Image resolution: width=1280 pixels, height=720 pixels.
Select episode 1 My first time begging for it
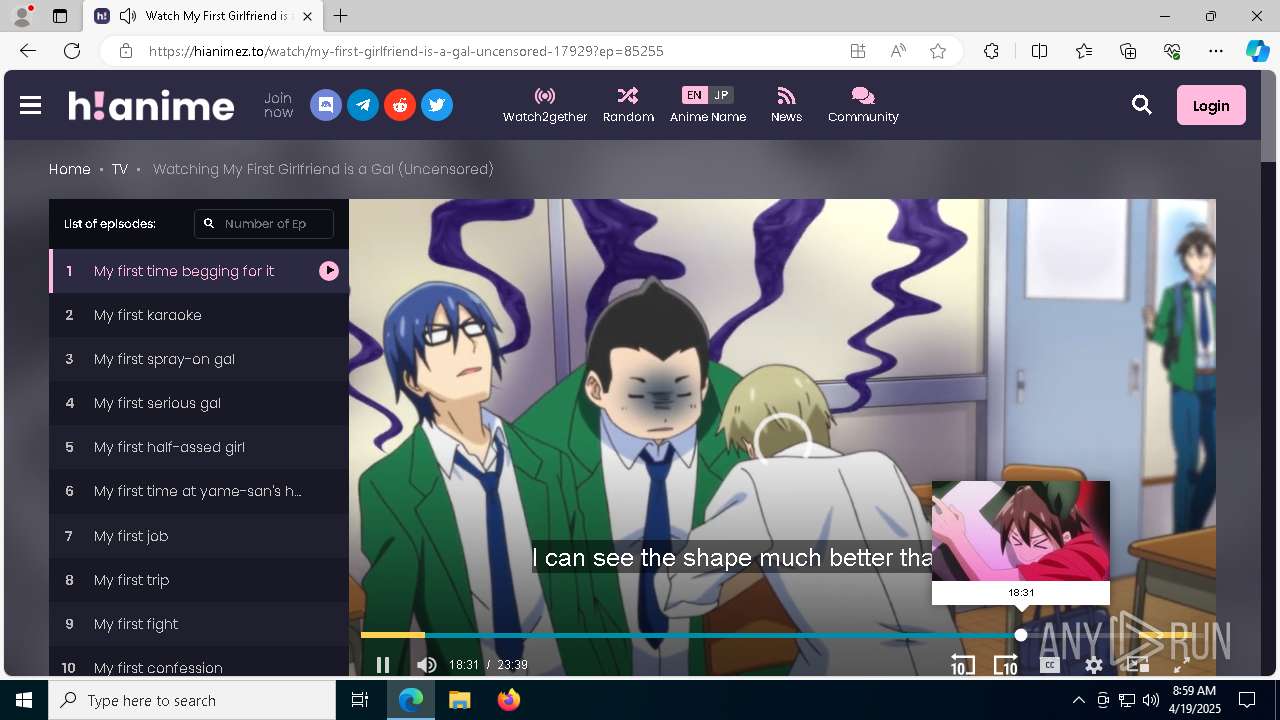pyautogui.click(x=199, y=271)
